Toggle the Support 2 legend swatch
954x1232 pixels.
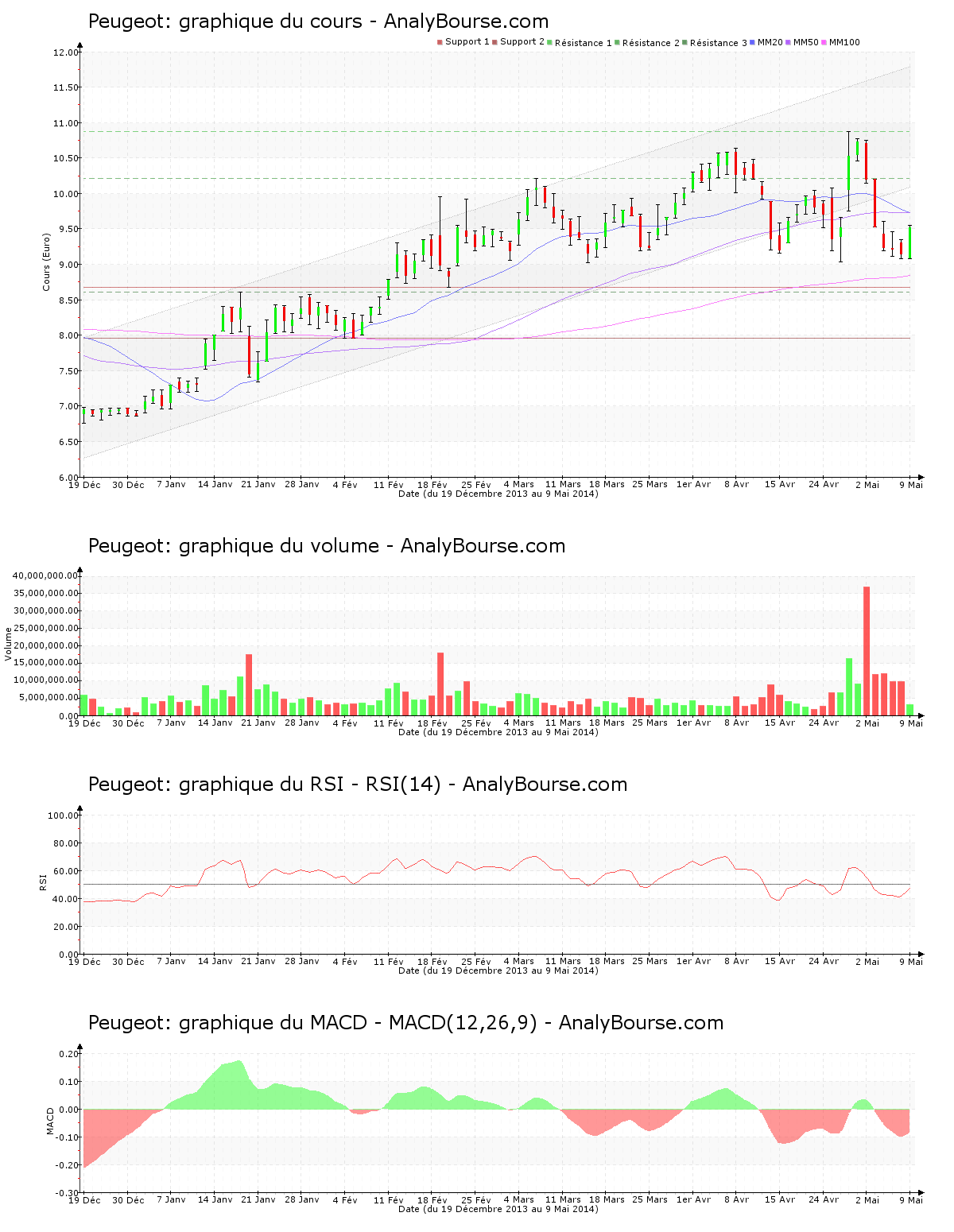495,41
